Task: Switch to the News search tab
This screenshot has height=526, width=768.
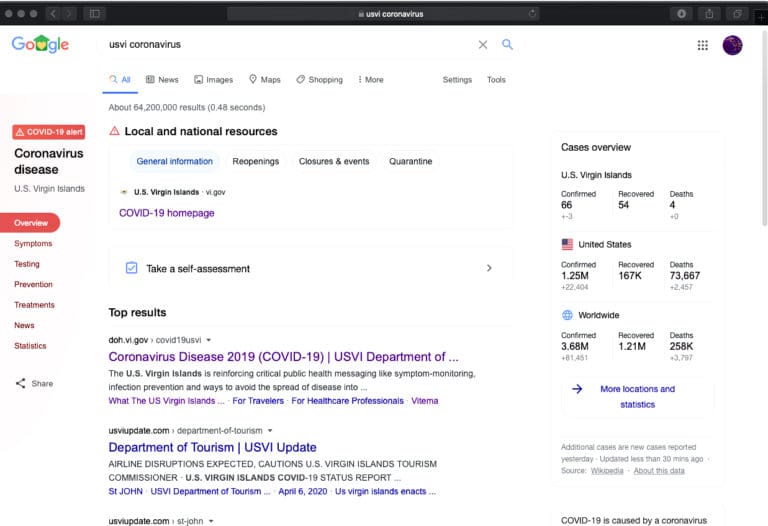Action: pos(162,79)
